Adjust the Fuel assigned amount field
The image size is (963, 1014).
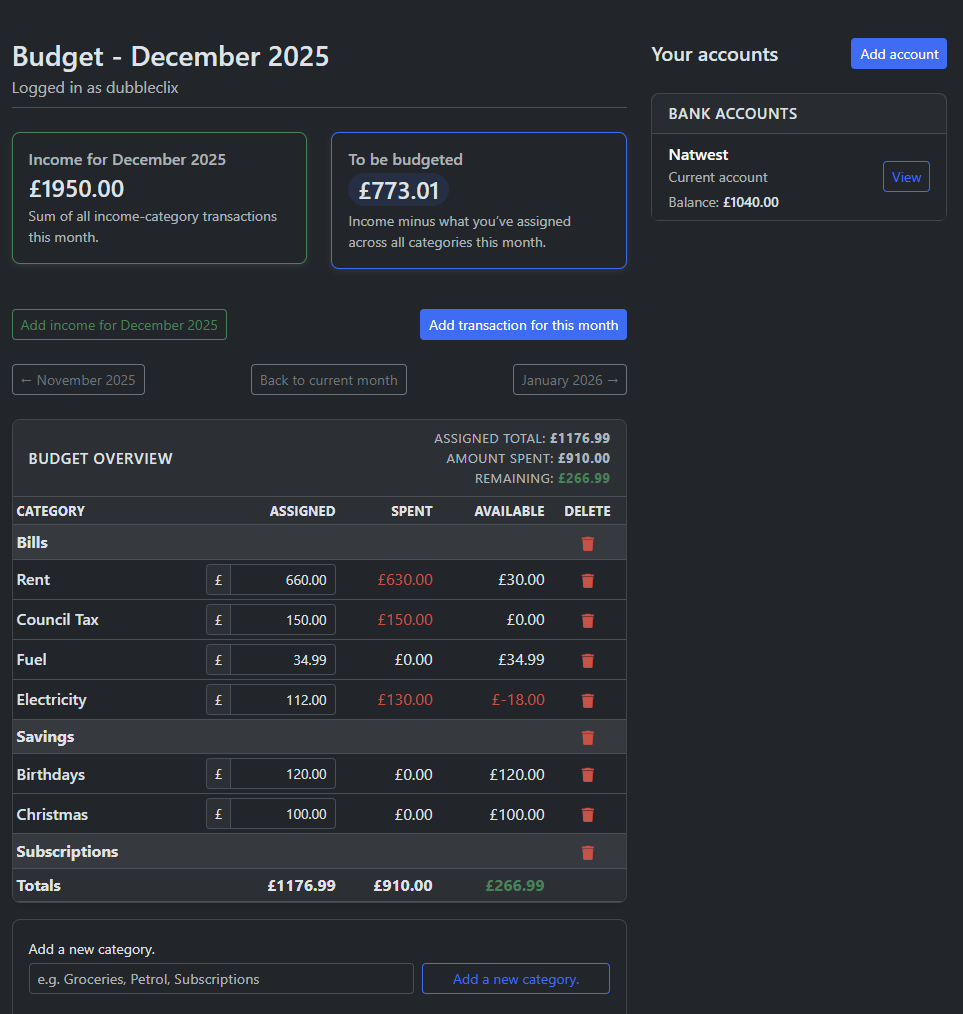pos(283,659)
